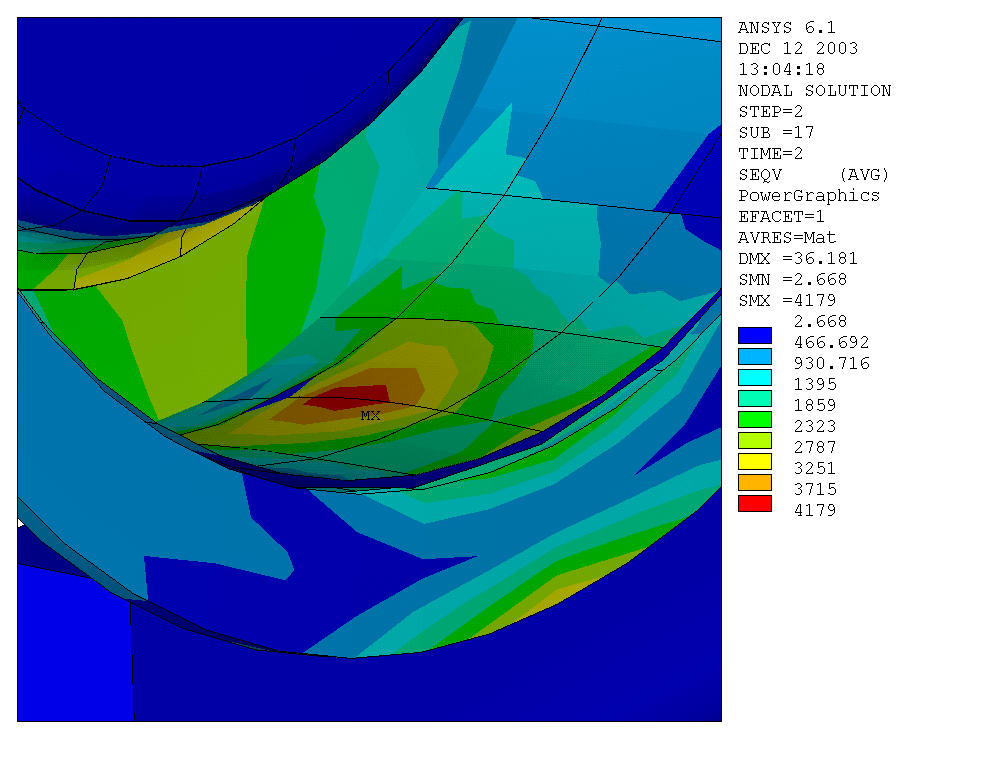Image resolution: width=985 pixels, height=783 pixels.
Task: Click the orange legend swatch
Action: coord(754,483)
